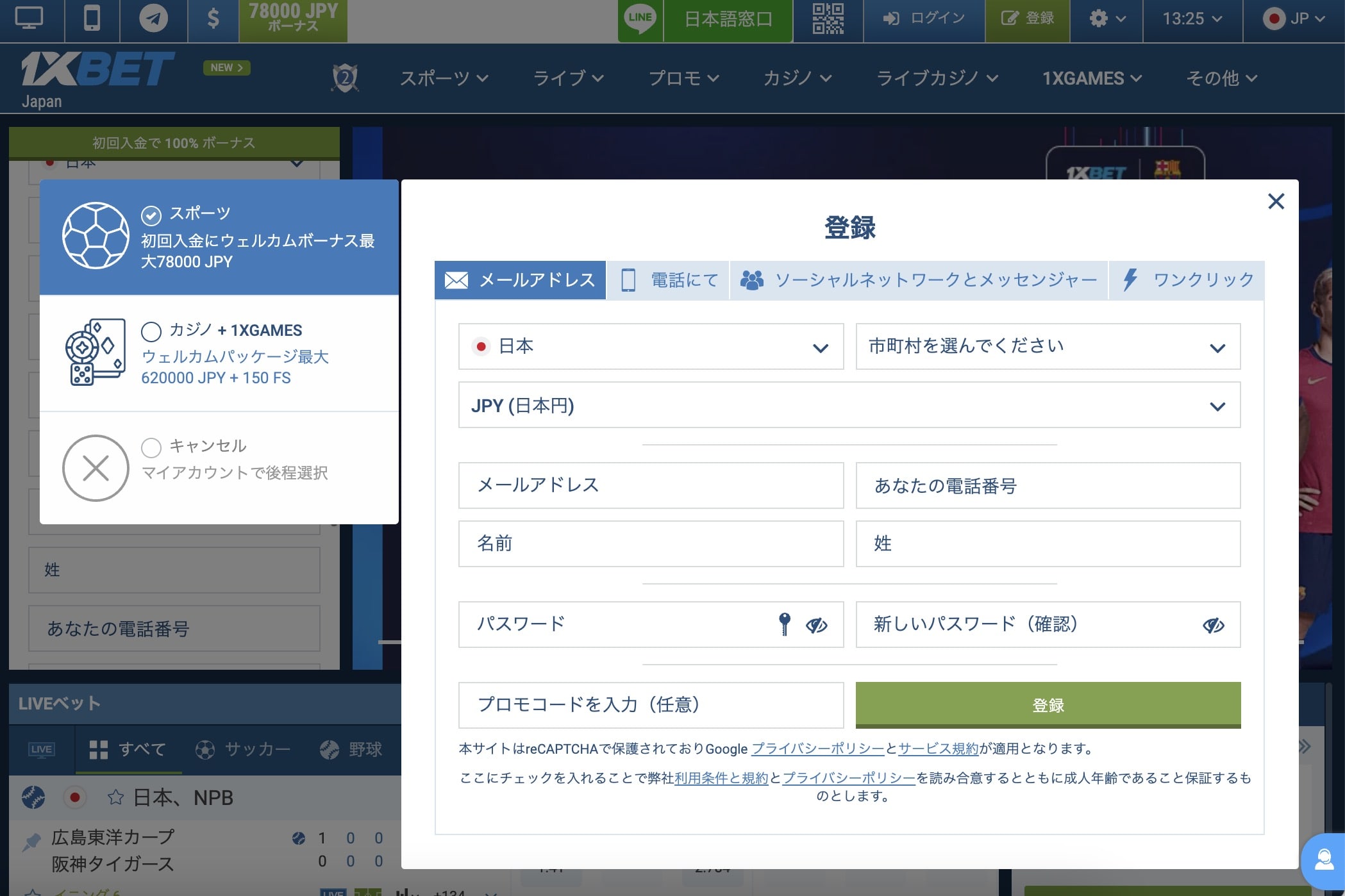
Task: Click プロモコードを入力（任意） field
Action: [651, 705]
